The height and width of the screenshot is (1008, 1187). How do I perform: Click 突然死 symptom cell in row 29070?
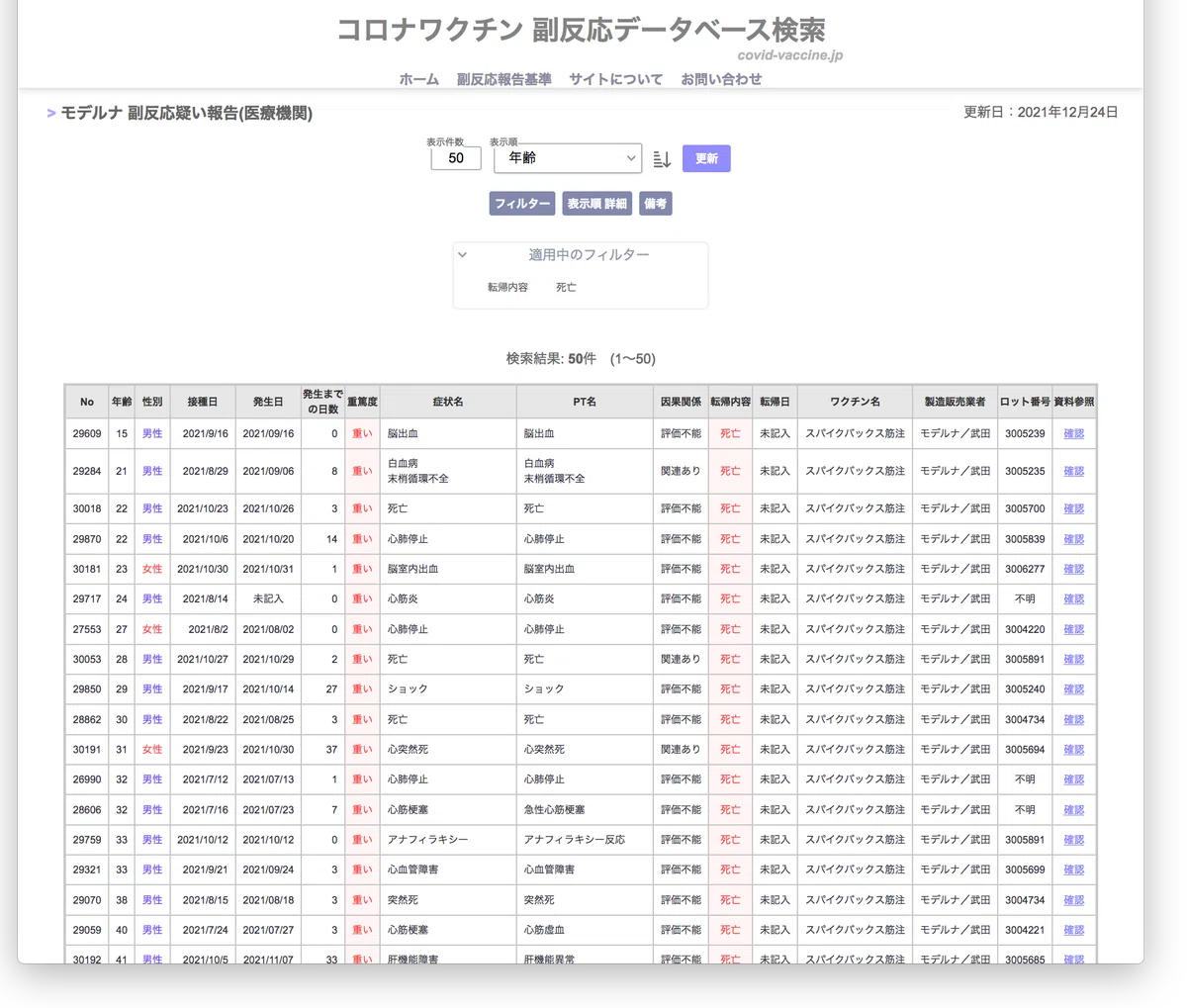coord(448,899)
